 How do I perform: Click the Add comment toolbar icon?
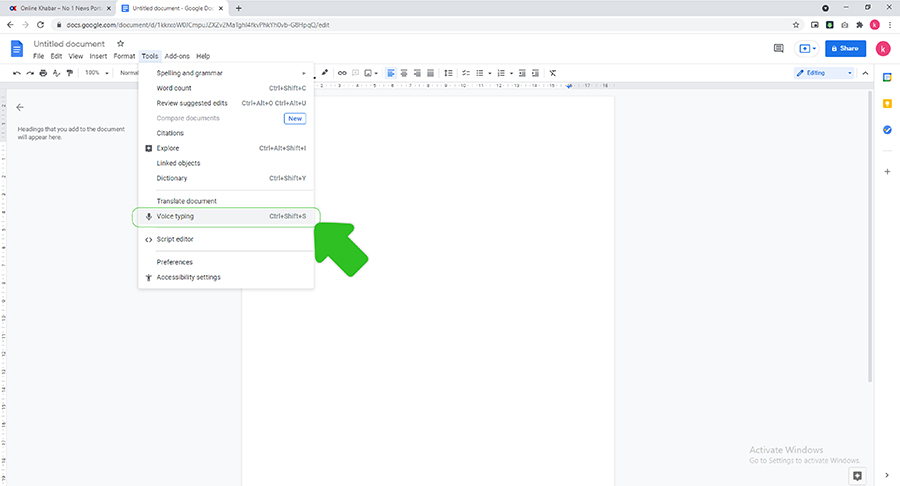click(x=355, y=73)
